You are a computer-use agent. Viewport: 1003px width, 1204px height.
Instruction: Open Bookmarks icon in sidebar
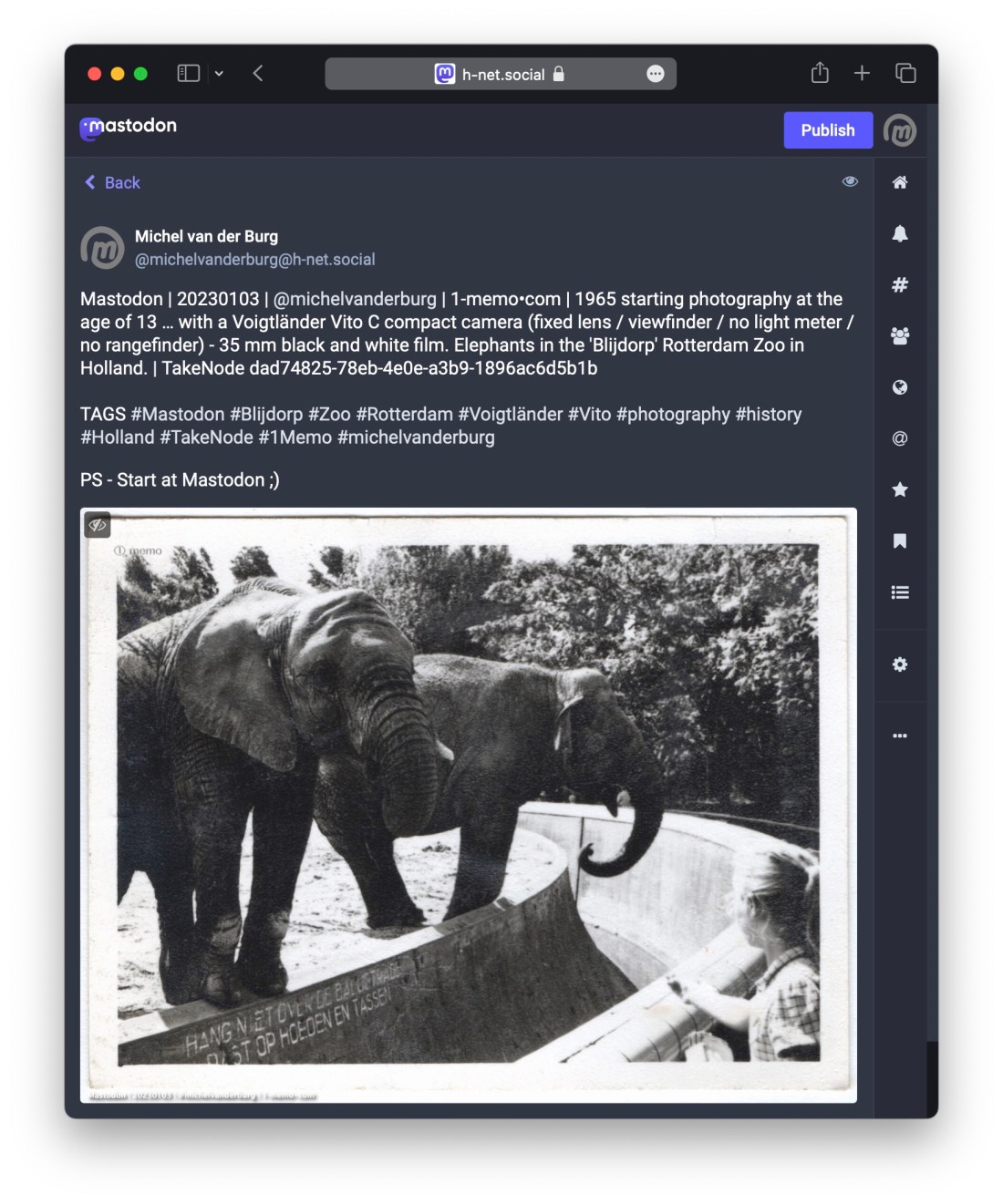tap(899, 541)
